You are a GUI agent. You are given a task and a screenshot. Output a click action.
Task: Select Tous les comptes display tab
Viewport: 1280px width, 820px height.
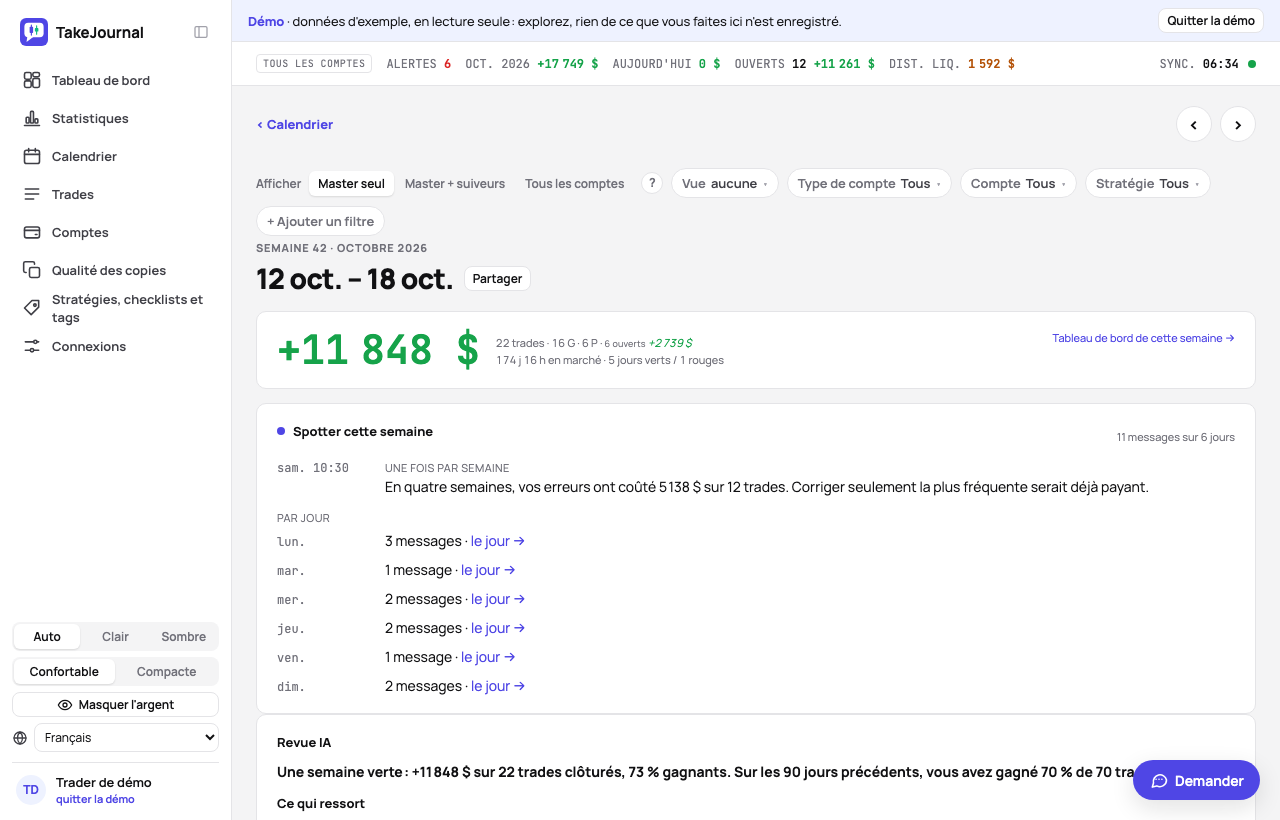tap(575, 184)
